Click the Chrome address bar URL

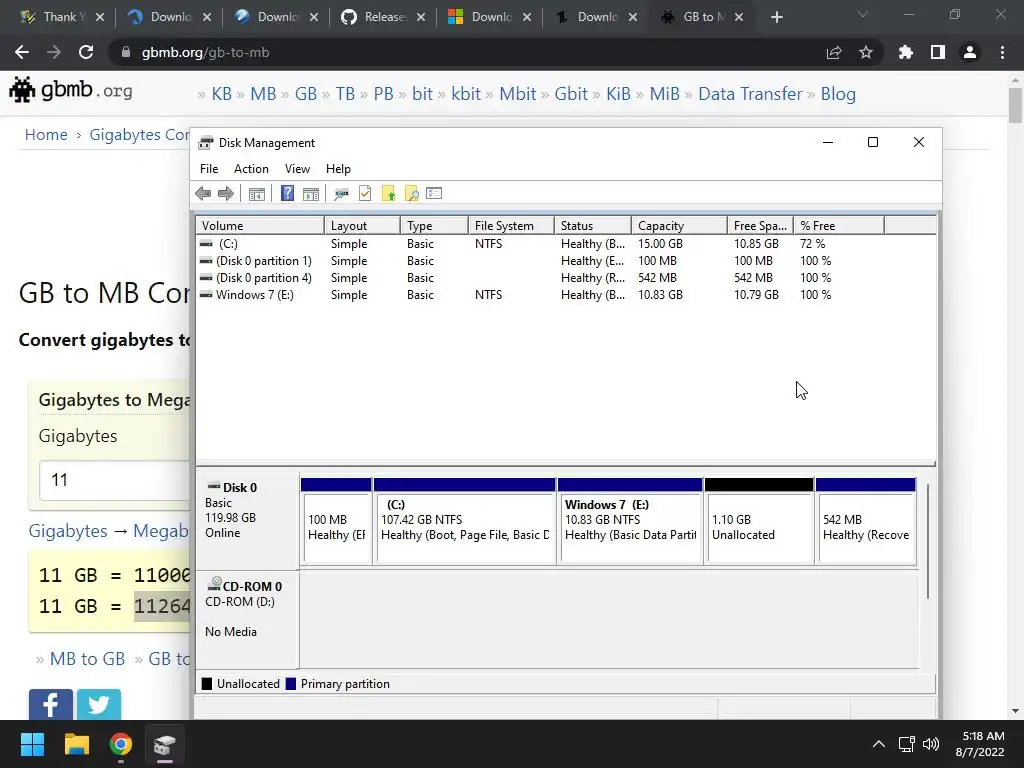pos(205,52)
